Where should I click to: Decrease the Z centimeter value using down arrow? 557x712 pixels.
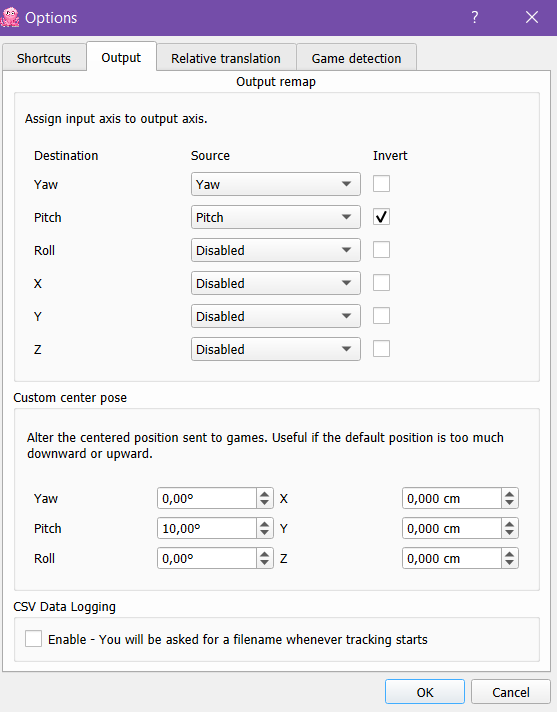pyautogui.click(x=510, y=563)
